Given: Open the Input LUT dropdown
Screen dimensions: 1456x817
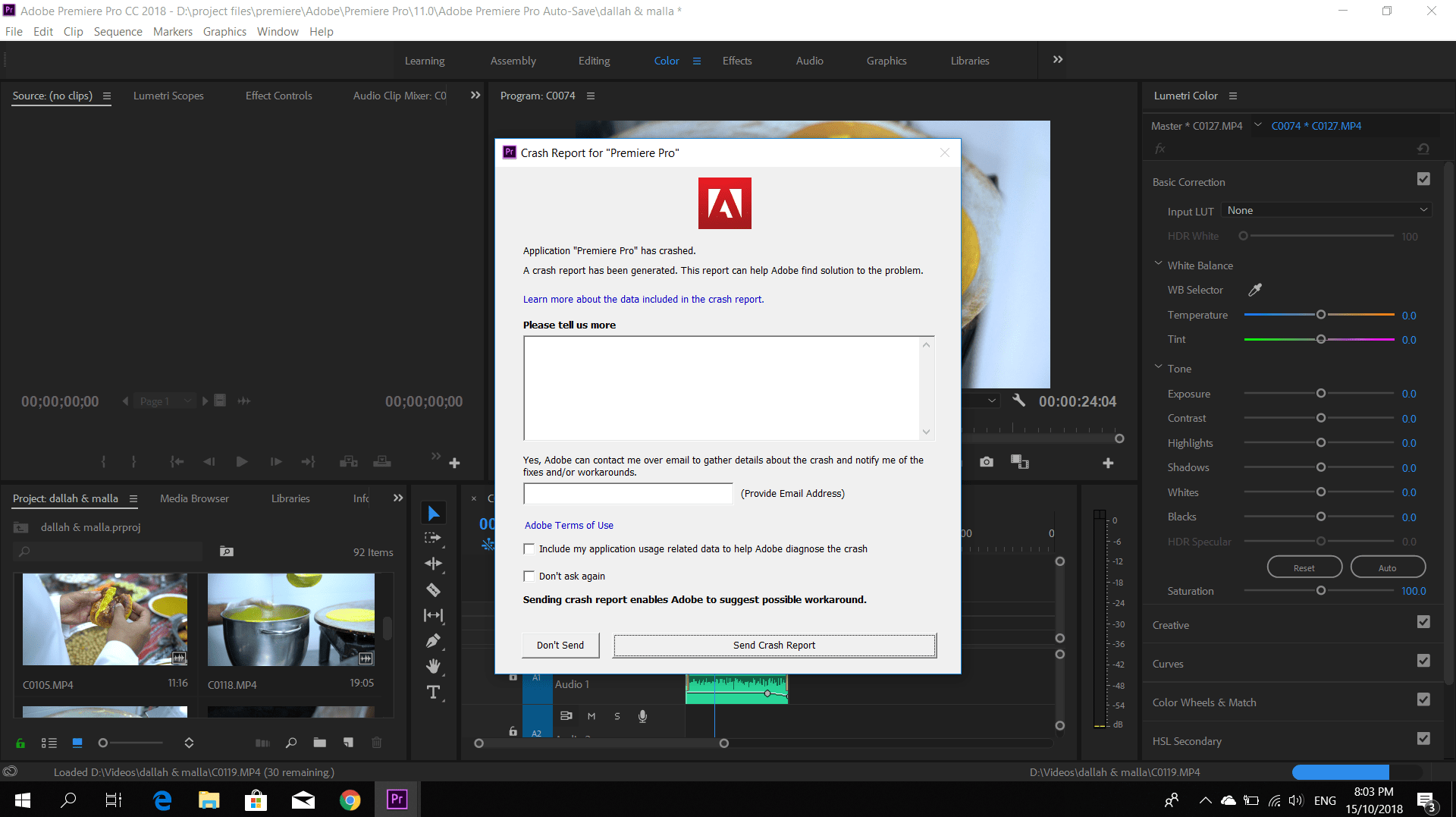Looking at the screenshot, I should (1326, 210).
